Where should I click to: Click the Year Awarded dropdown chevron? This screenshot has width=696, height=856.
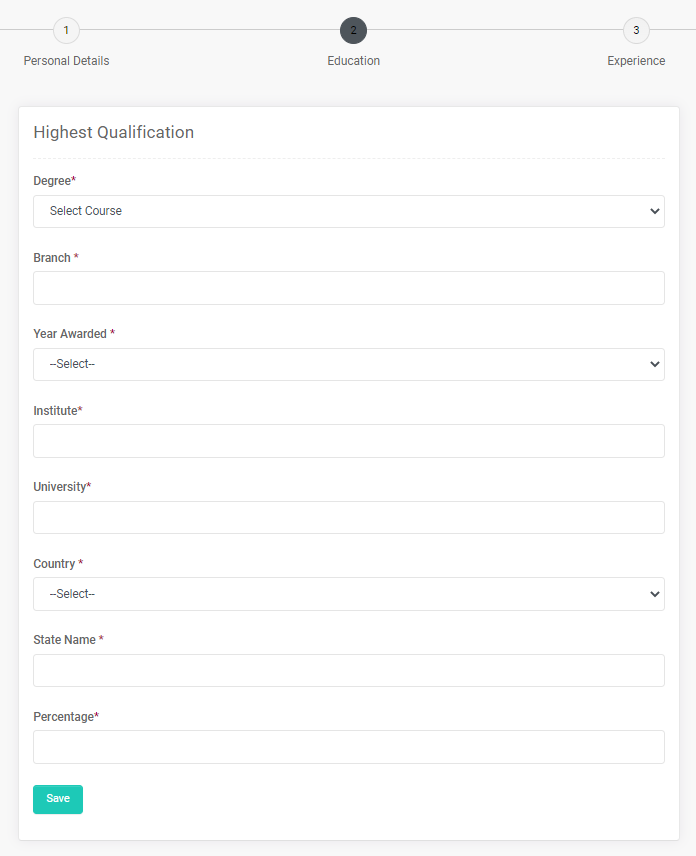tap(655, 364)
